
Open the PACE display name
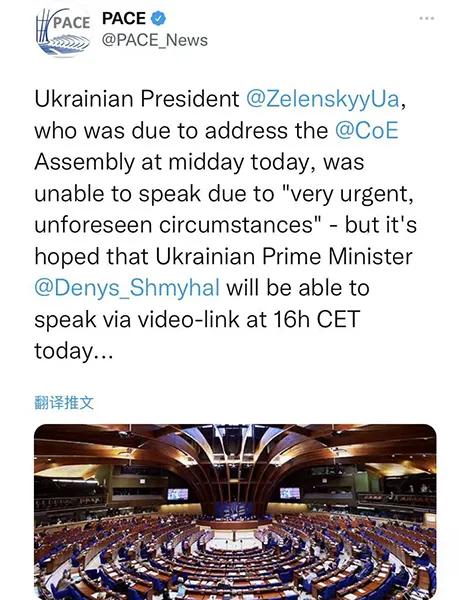[x=124, y=18]
